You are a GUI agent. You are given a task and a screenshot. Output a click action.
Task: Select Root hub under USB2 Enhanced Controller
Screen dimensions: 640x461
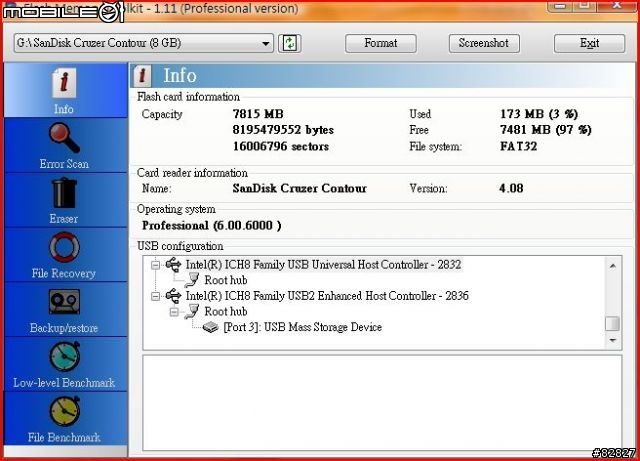(x=226, y=312)
